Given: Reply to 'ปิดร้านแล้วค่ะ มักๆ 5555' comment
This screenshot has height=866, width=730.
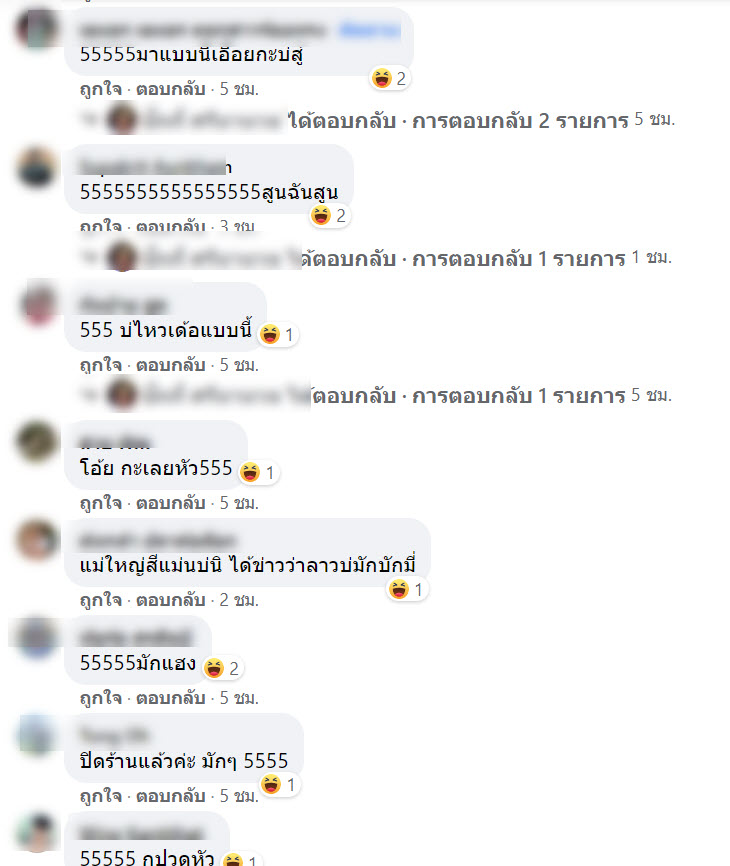Looking at the screenshot, I should [171, 796].
